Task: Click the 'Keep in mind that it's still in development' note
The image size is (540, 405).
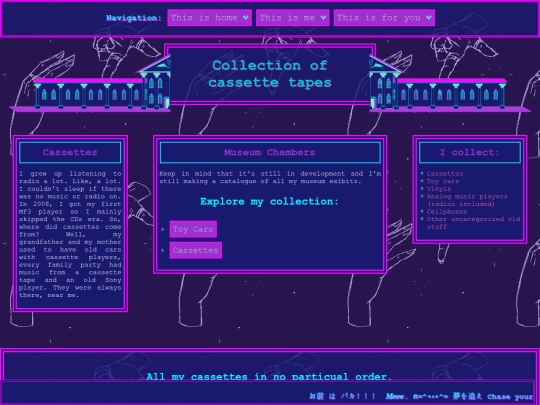Action: 270,177
